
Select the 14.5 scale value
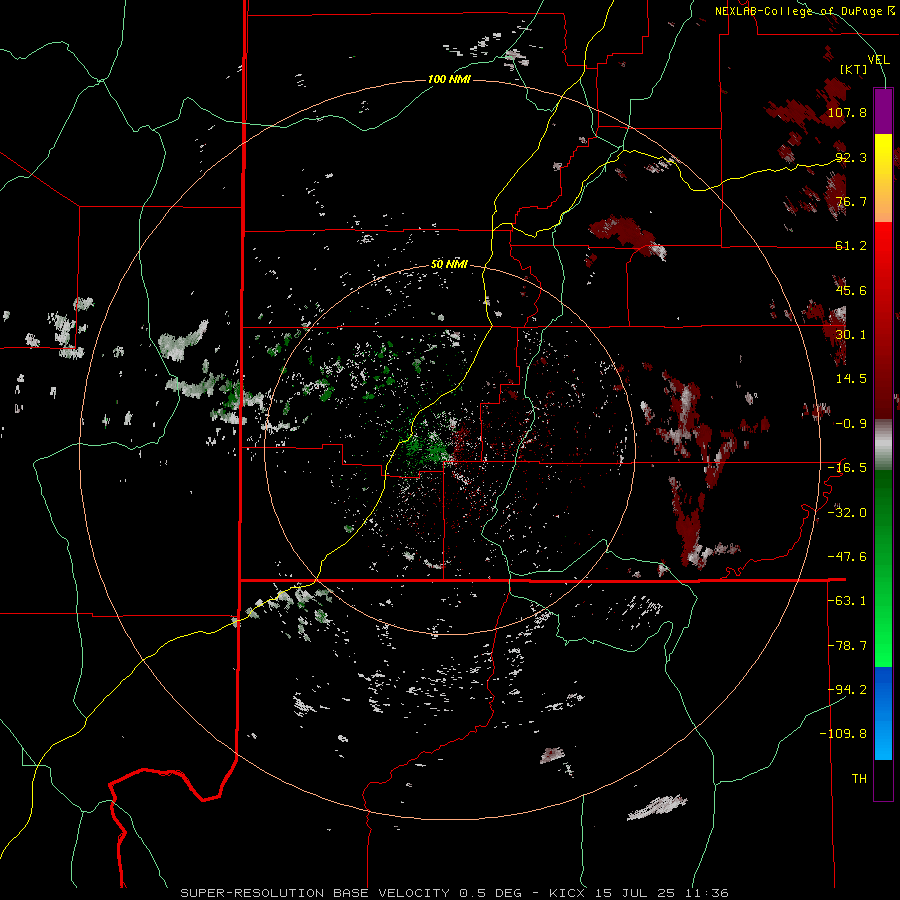(x=851, y=379)
